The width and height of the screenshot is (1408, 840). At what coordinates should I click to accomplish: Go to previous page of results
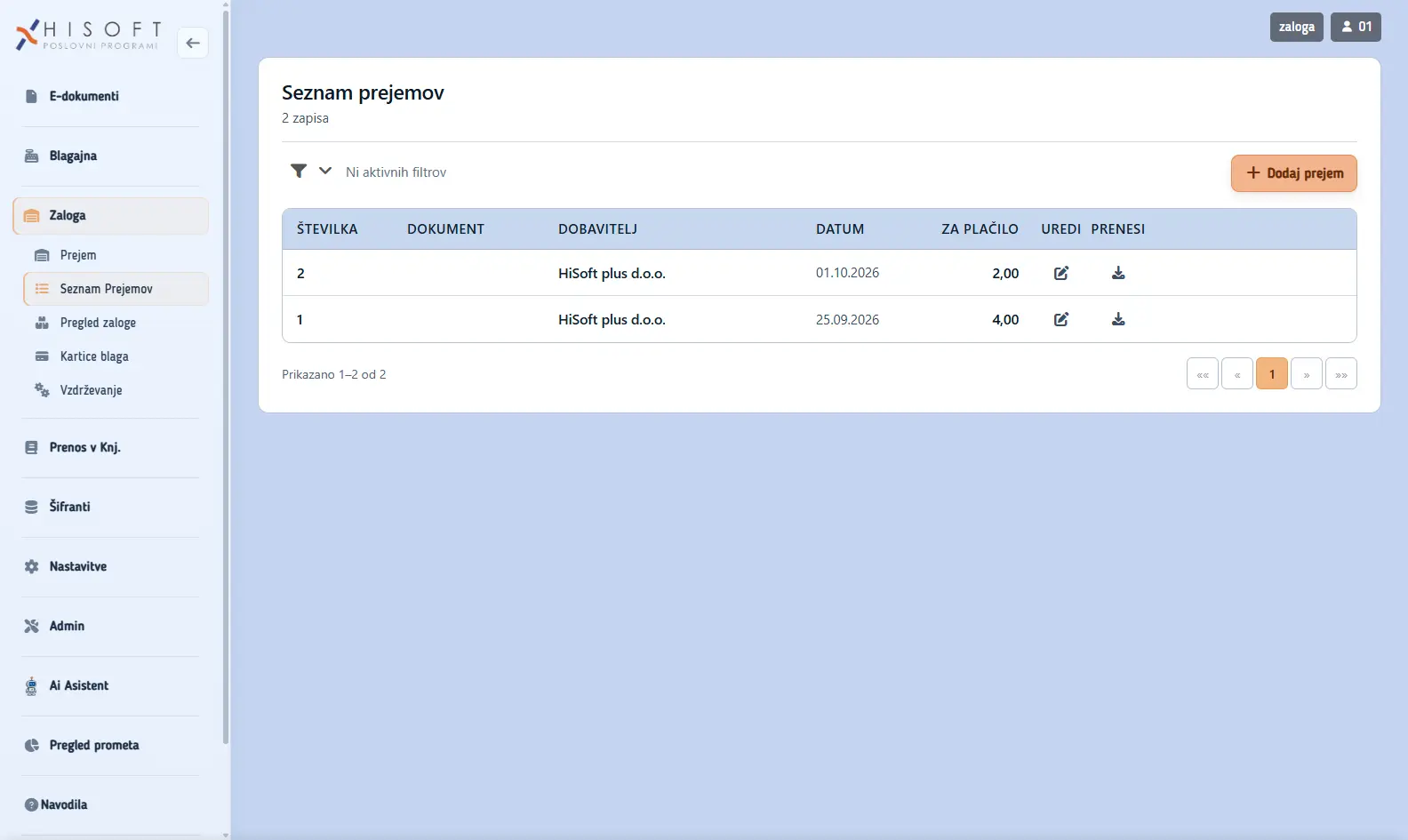[1237, 374]
